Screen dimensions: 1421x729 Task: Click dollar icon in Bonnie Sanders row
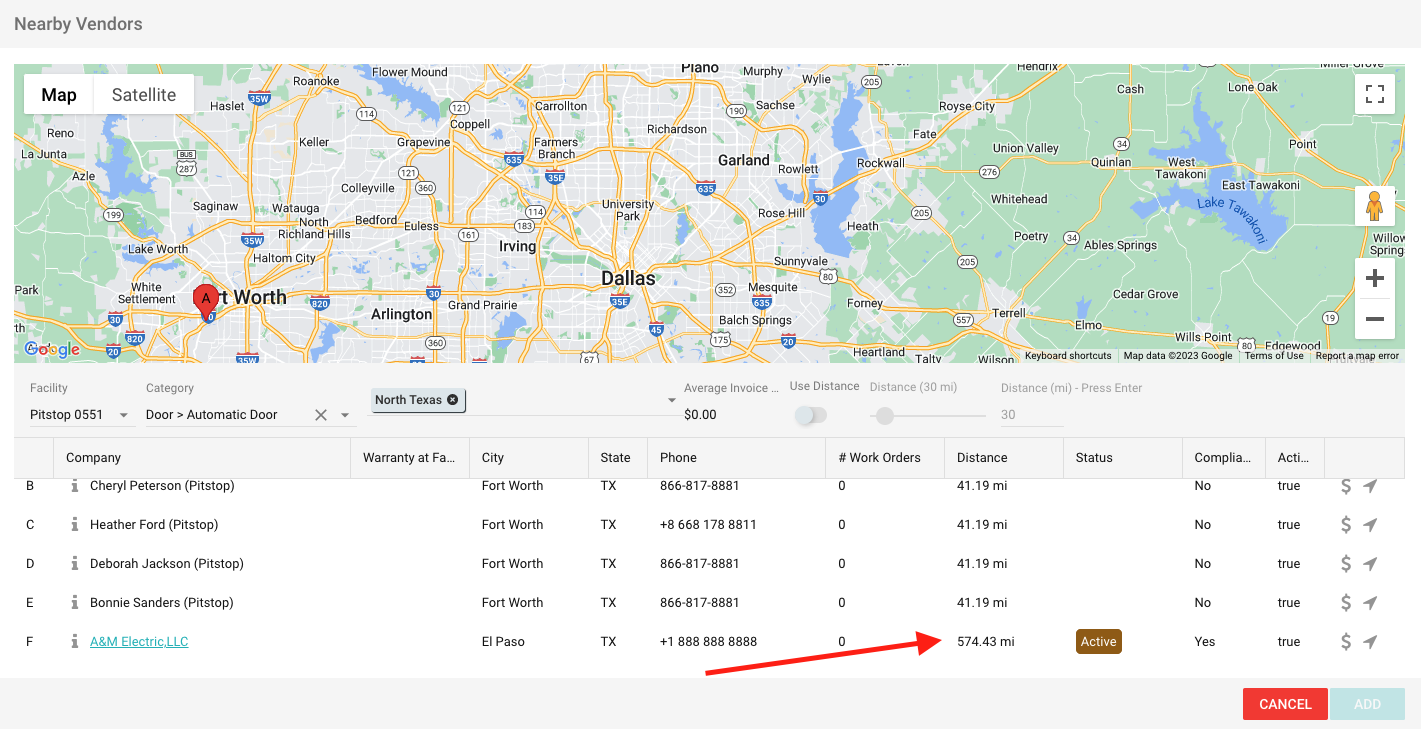coord(1346,602)
